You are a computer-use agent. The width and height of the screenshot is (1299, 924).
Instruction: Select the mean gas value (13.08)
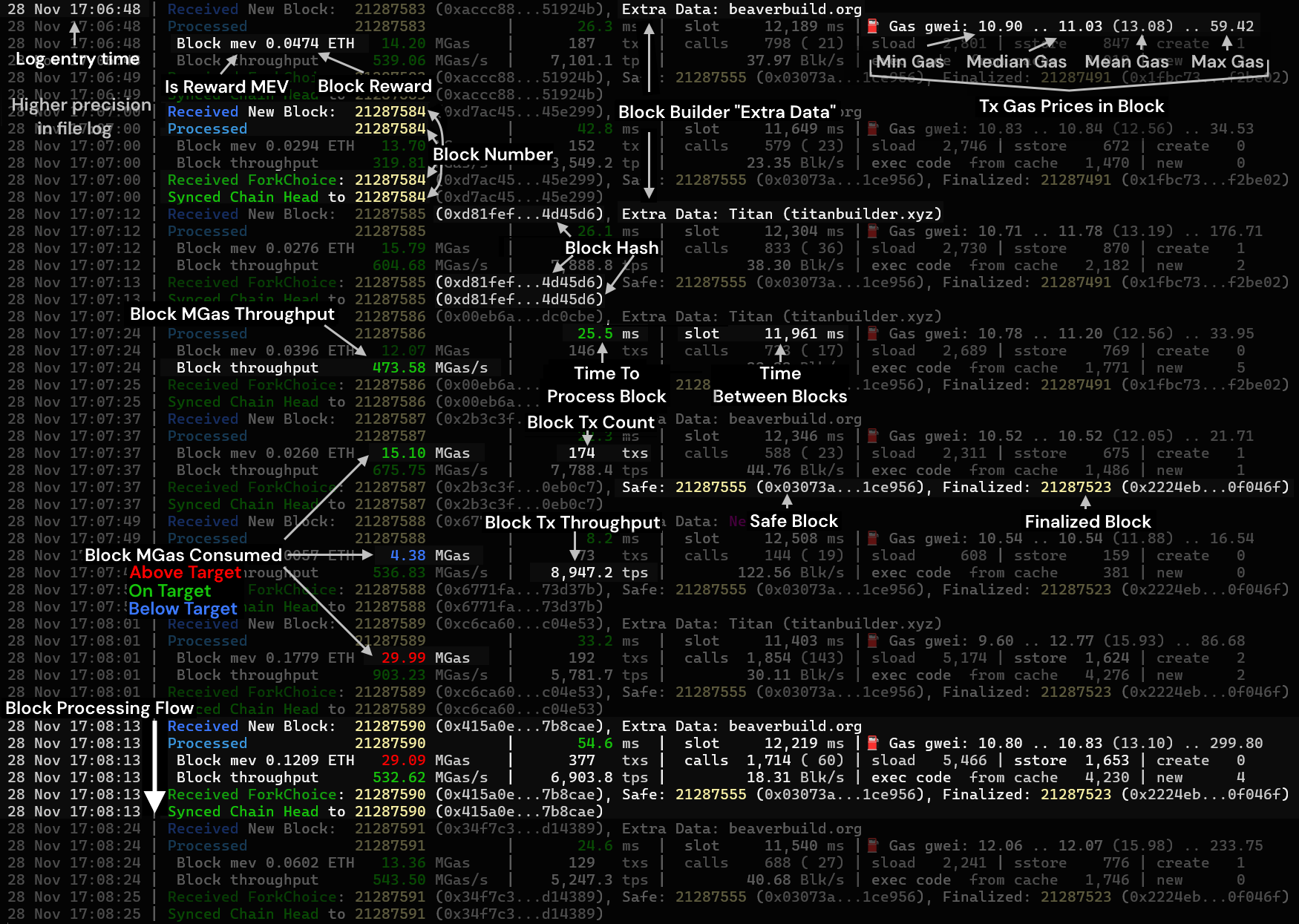click(1142, 26)
